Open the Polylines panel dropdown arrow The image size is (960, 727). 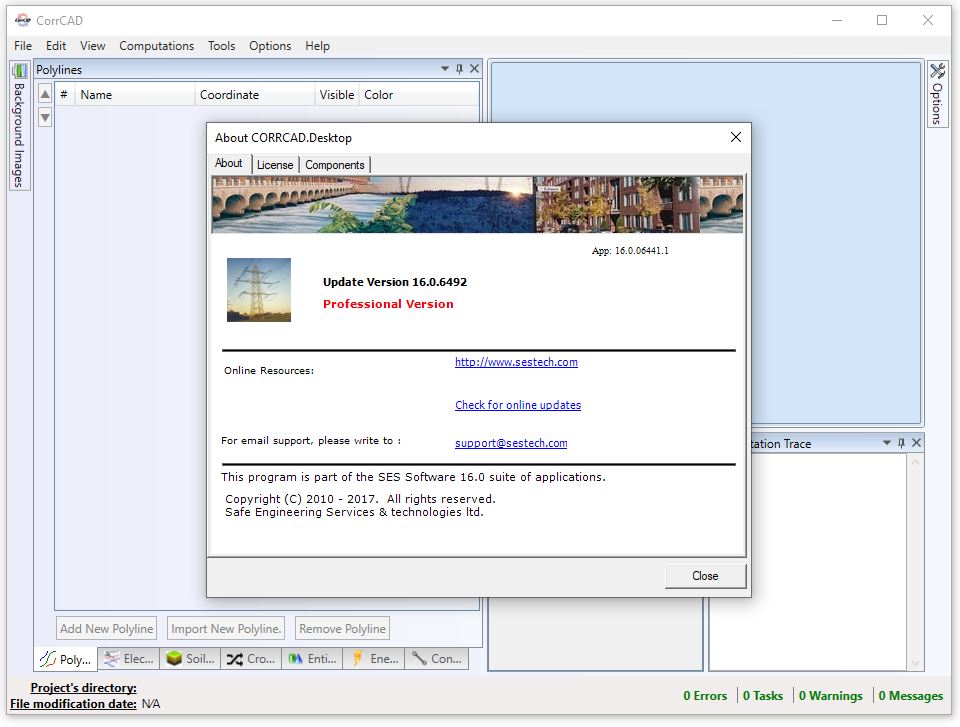pos(445,69)
